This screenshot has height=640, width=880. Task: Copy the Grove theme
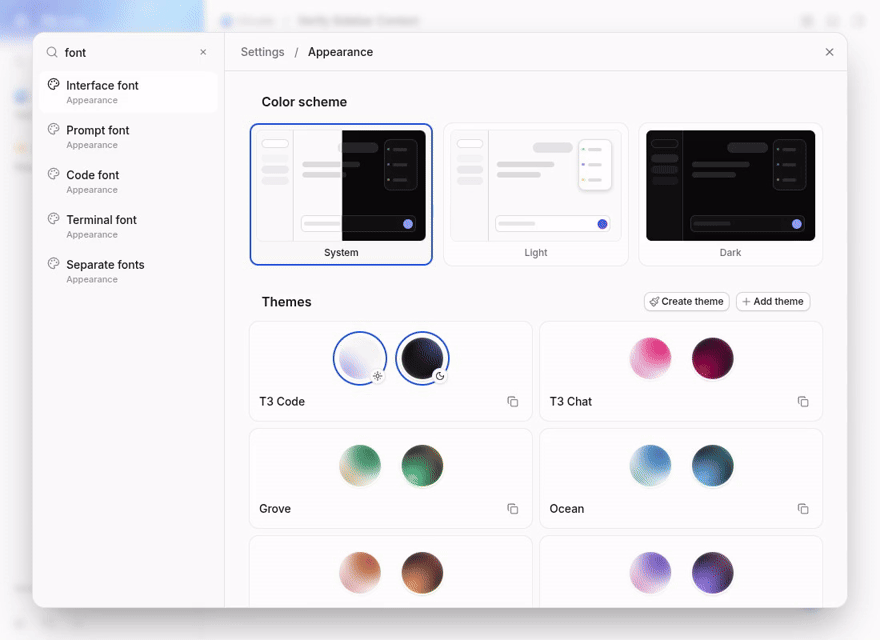pos(513,509)
